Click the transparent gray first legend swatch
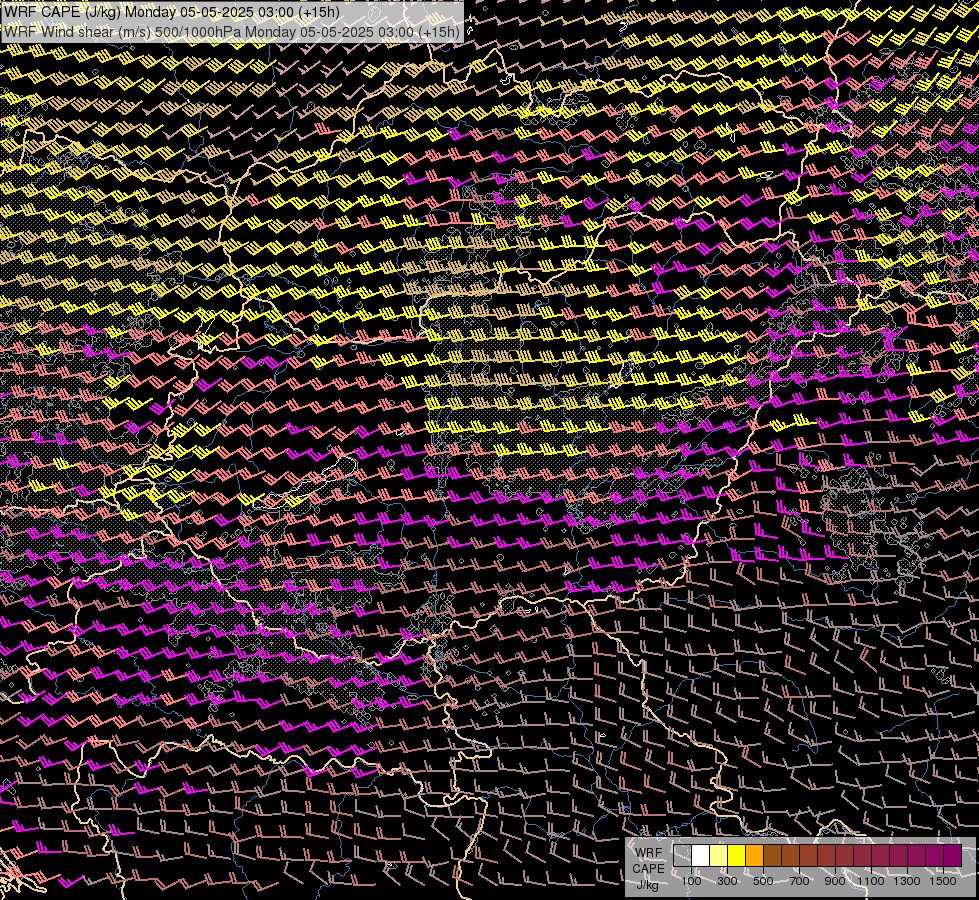The height and width of the screenshot is (900, 979). click(x=682, y=856)
